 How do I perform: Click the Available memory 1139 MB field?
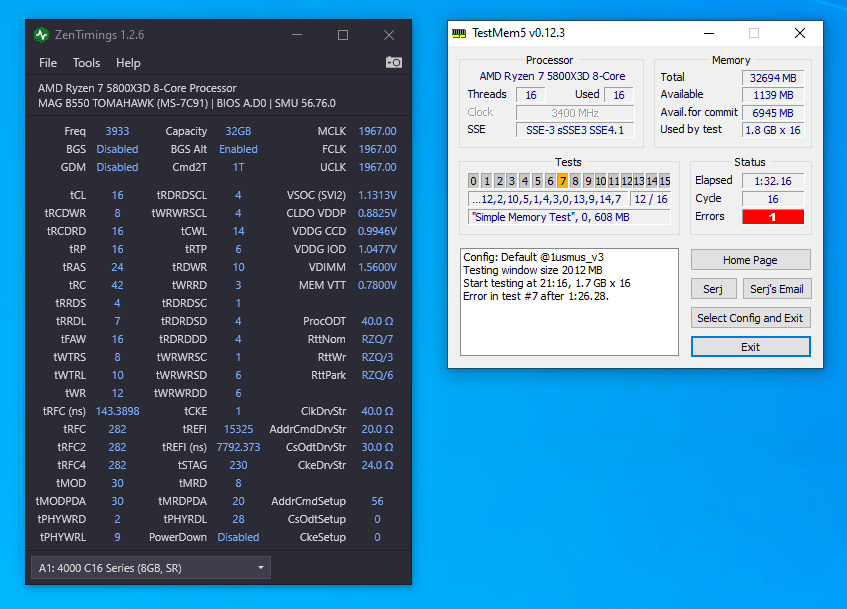(773, 95)
